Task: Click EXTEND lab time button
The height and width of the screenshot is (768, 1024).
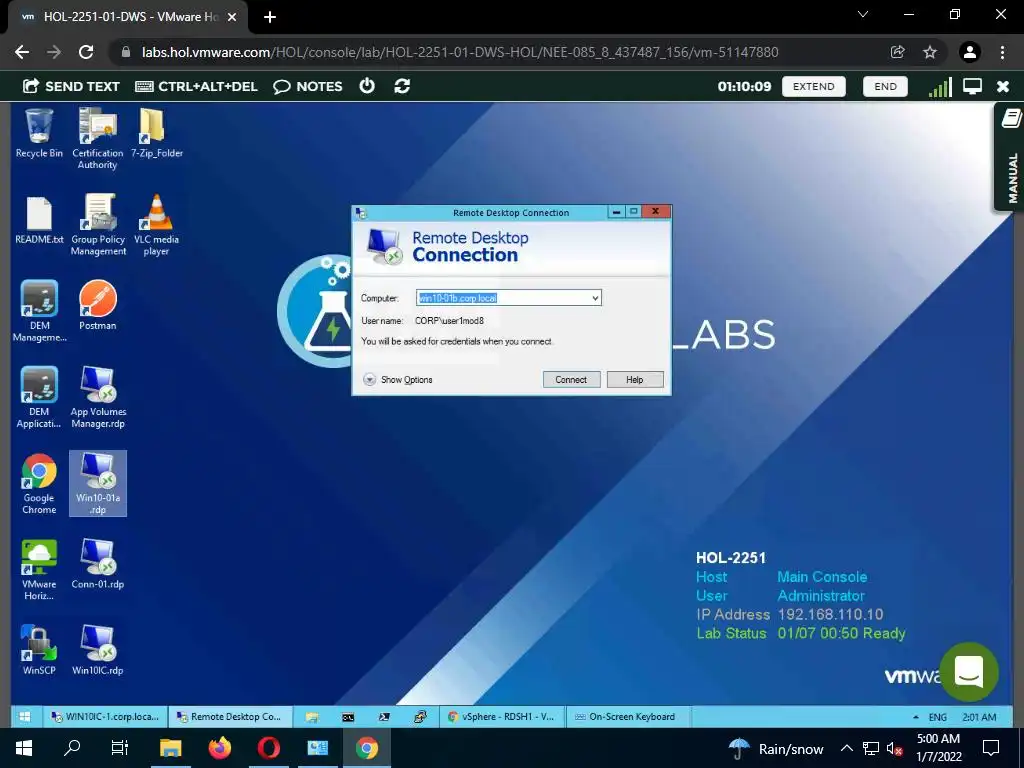Action: tap(814, 86)
